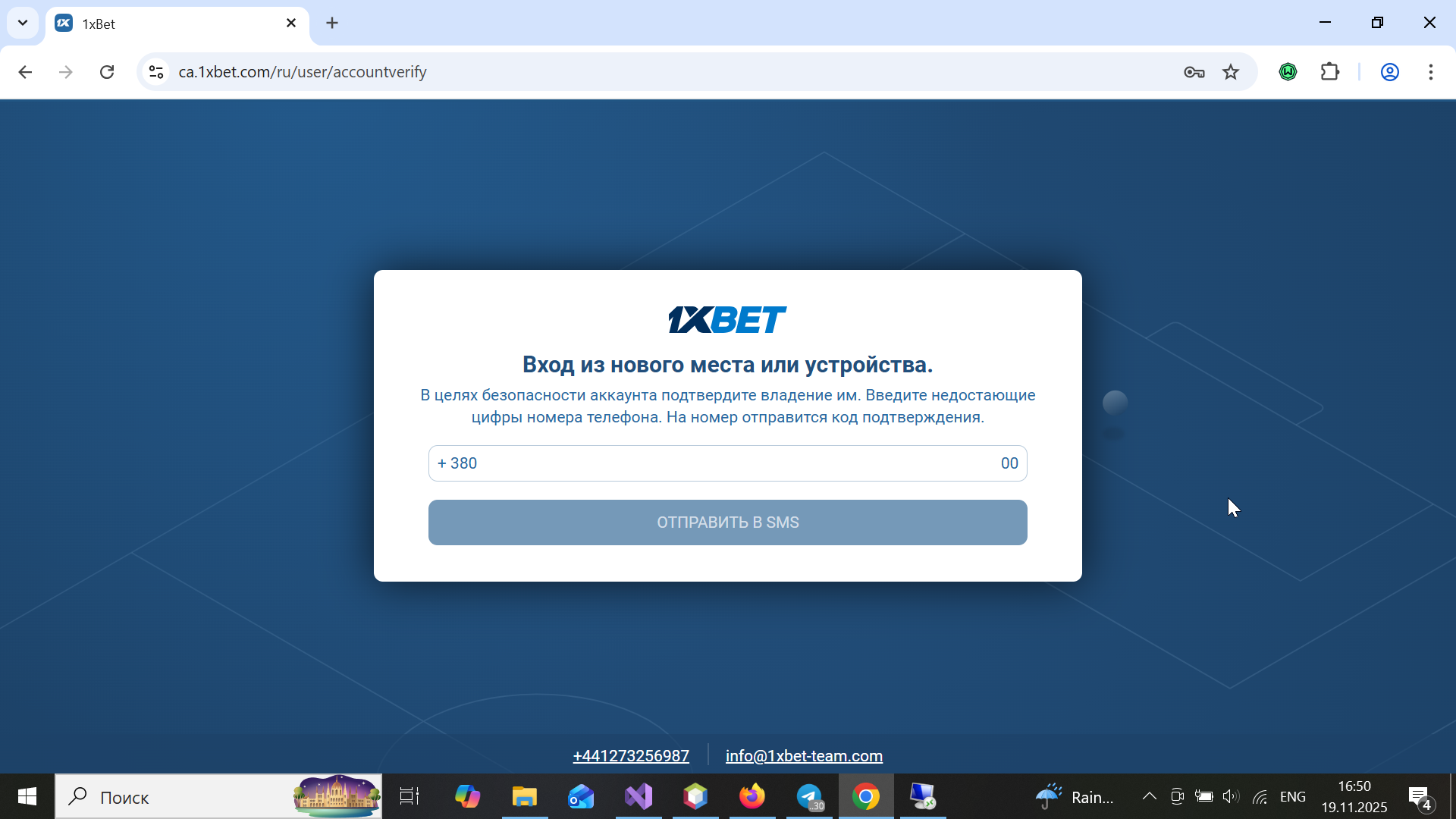The height and width of the screenshot is (819, 1456).
Task: Open Firefox from the taskbar
Action: (x=752, y=796)
